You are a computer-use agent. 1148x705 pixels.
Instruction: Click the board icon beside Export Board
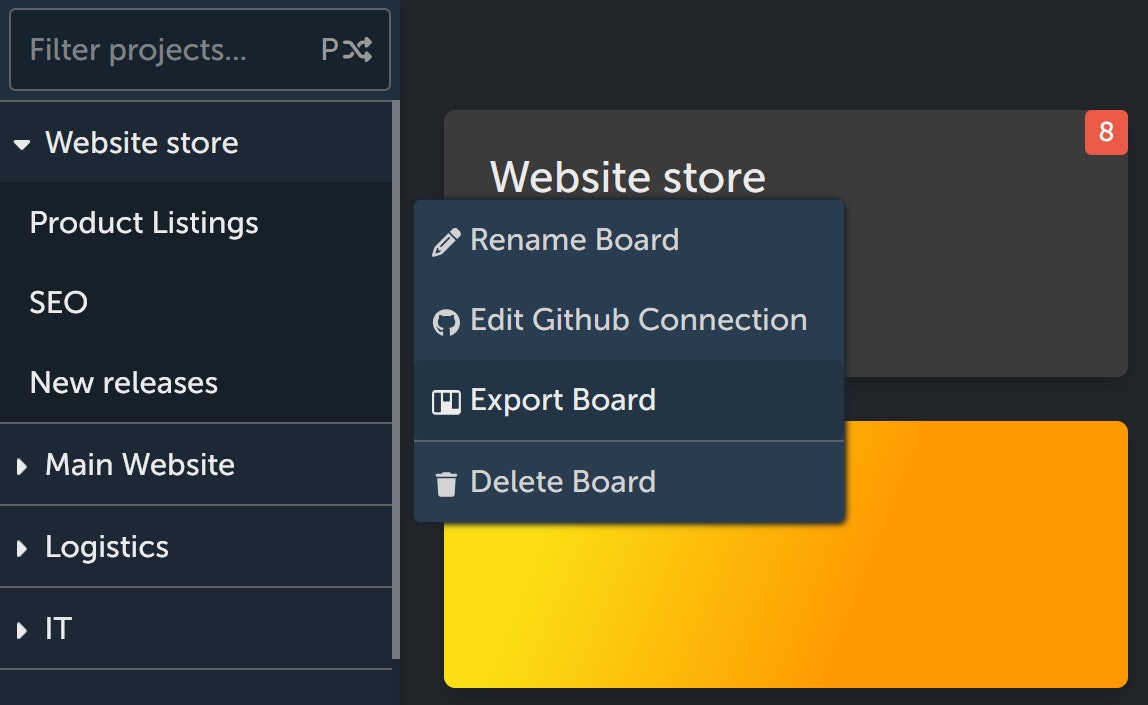(x=446, y=402)
